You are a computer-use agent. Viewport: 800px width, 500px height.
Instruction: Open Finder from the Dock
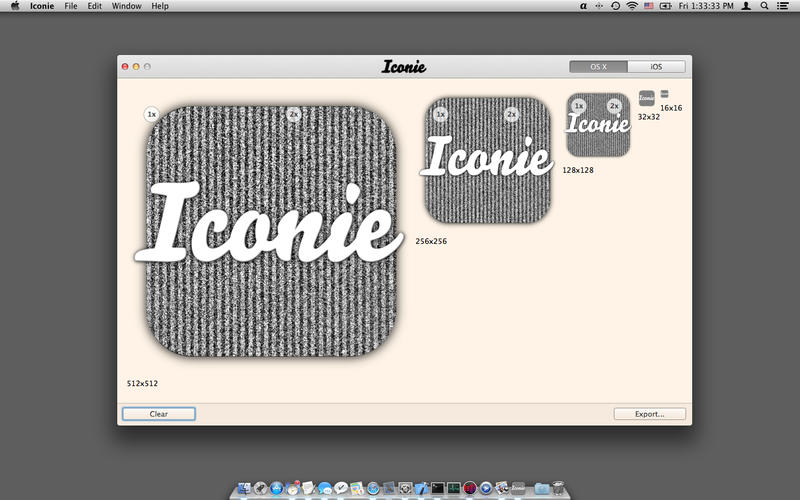[244, 488]
